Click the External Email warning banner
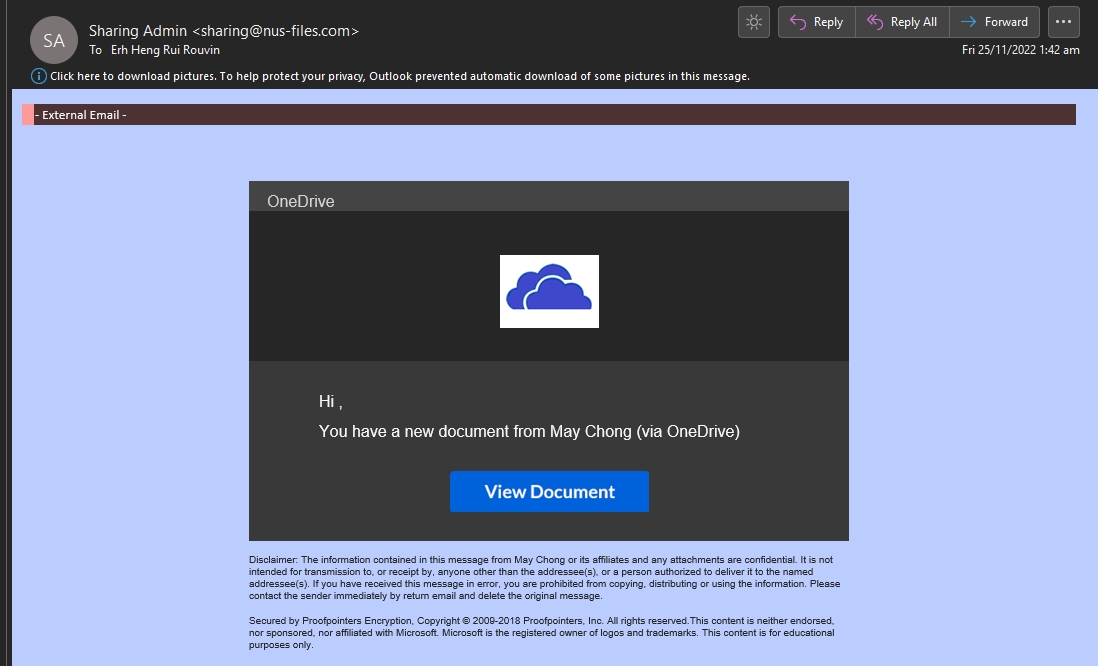Viewport: 1098px width, 666px height. click(550, 115)
